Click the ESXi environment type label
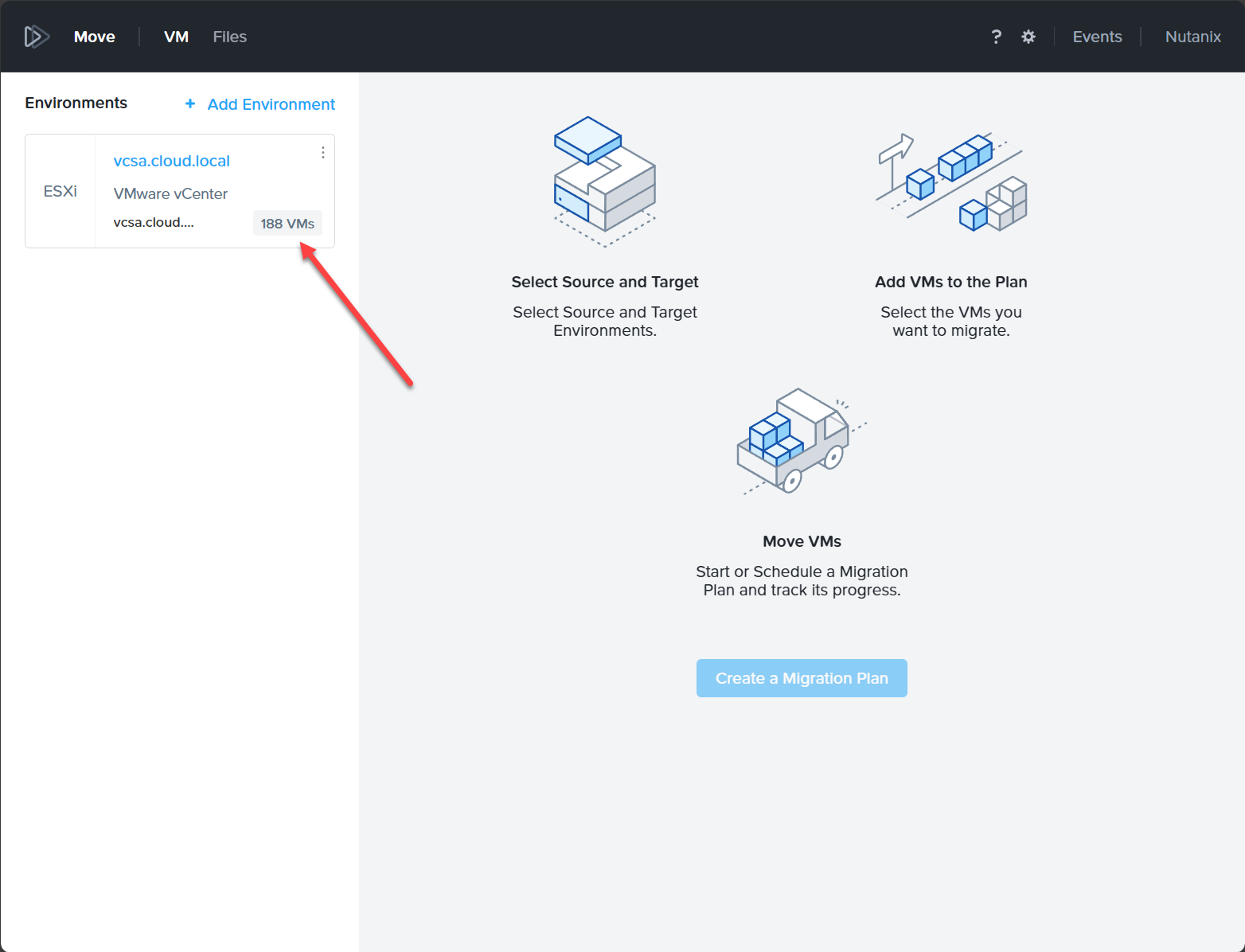This screenshot has width=1245, height=952. (60, 191)
